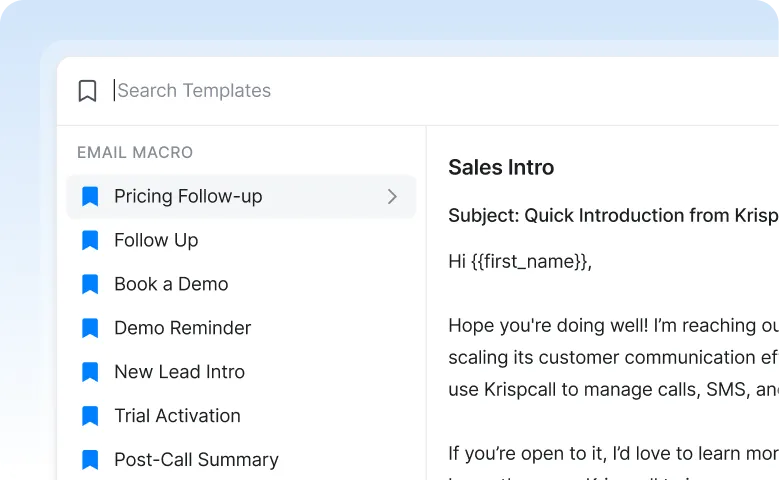The width and height of the screenshot is (779, 480).
Task: Pick the Trial Activation template
Action: coord(177,417)
